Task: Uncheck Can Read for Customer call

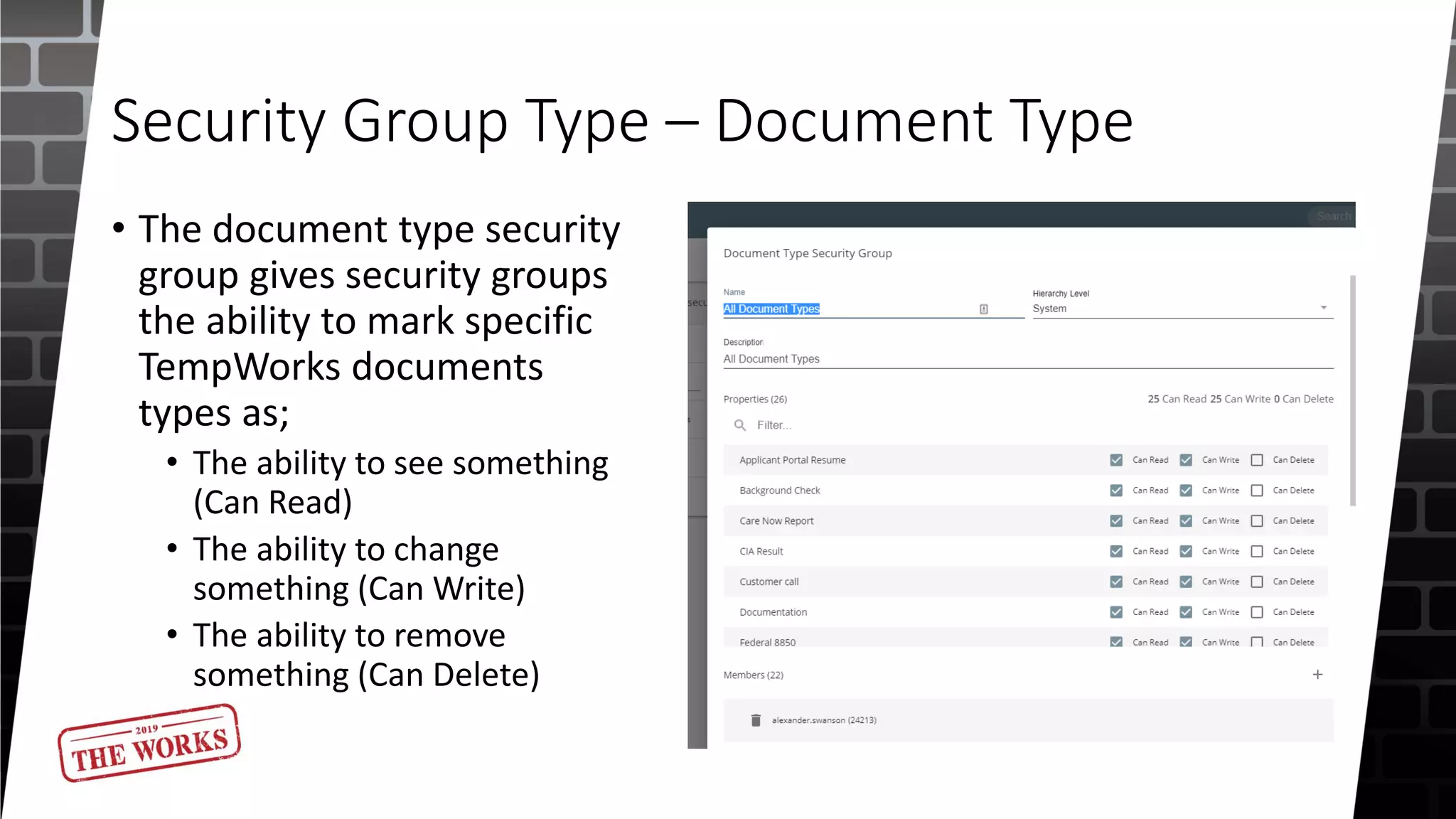Action: click(1116, 582)
